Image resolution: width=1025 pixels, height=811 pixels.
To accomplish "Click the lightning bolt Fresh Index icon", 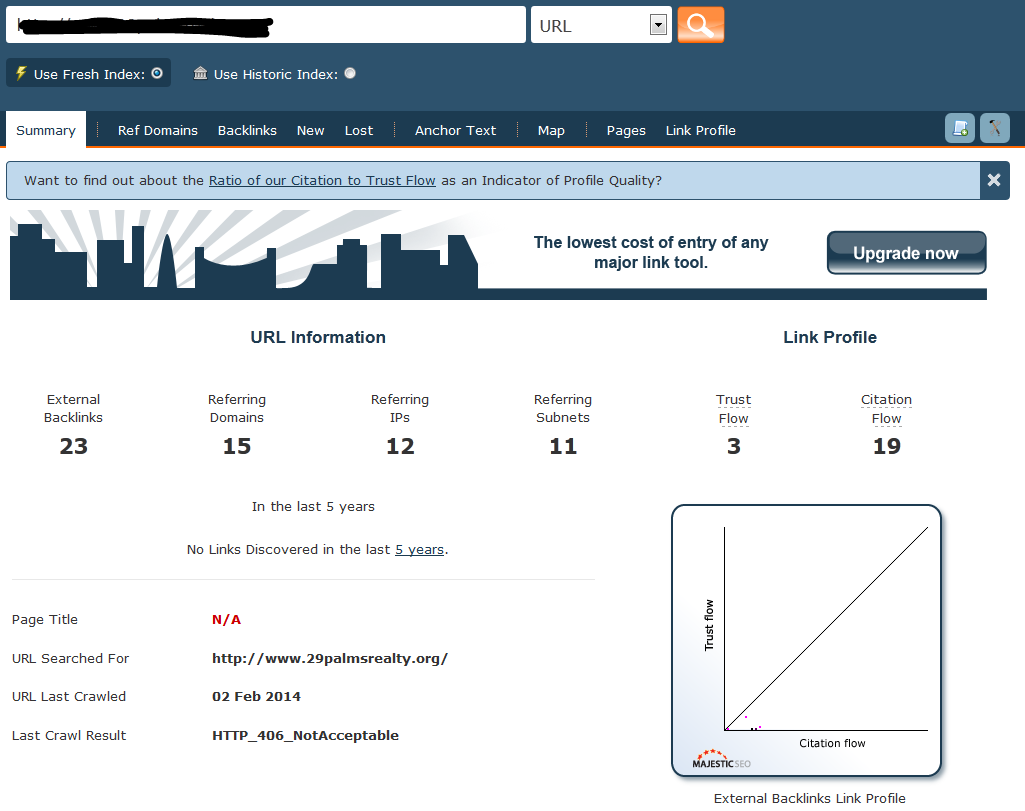I will click(20, 73).
